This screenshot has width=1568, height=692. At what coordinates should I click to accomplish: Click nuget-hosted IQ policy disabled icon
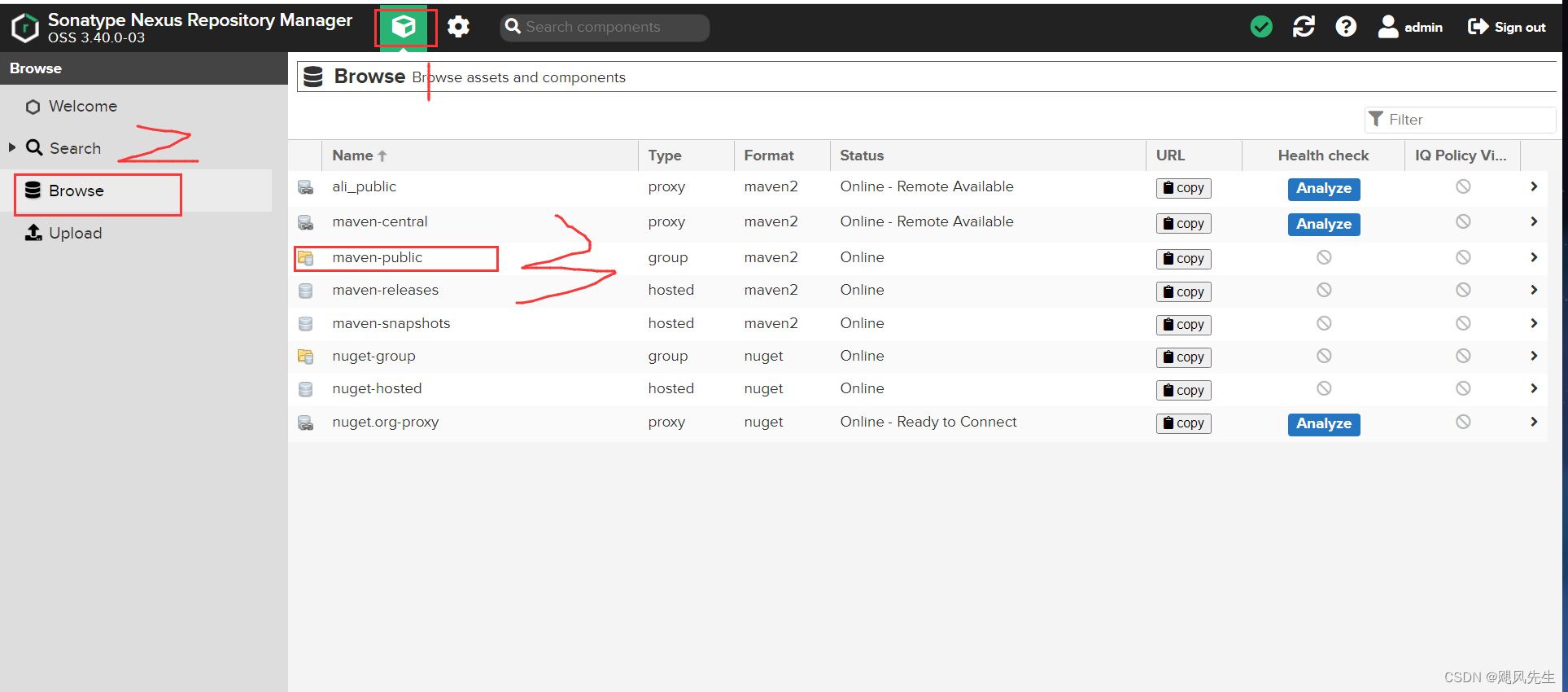[1463, 388]
